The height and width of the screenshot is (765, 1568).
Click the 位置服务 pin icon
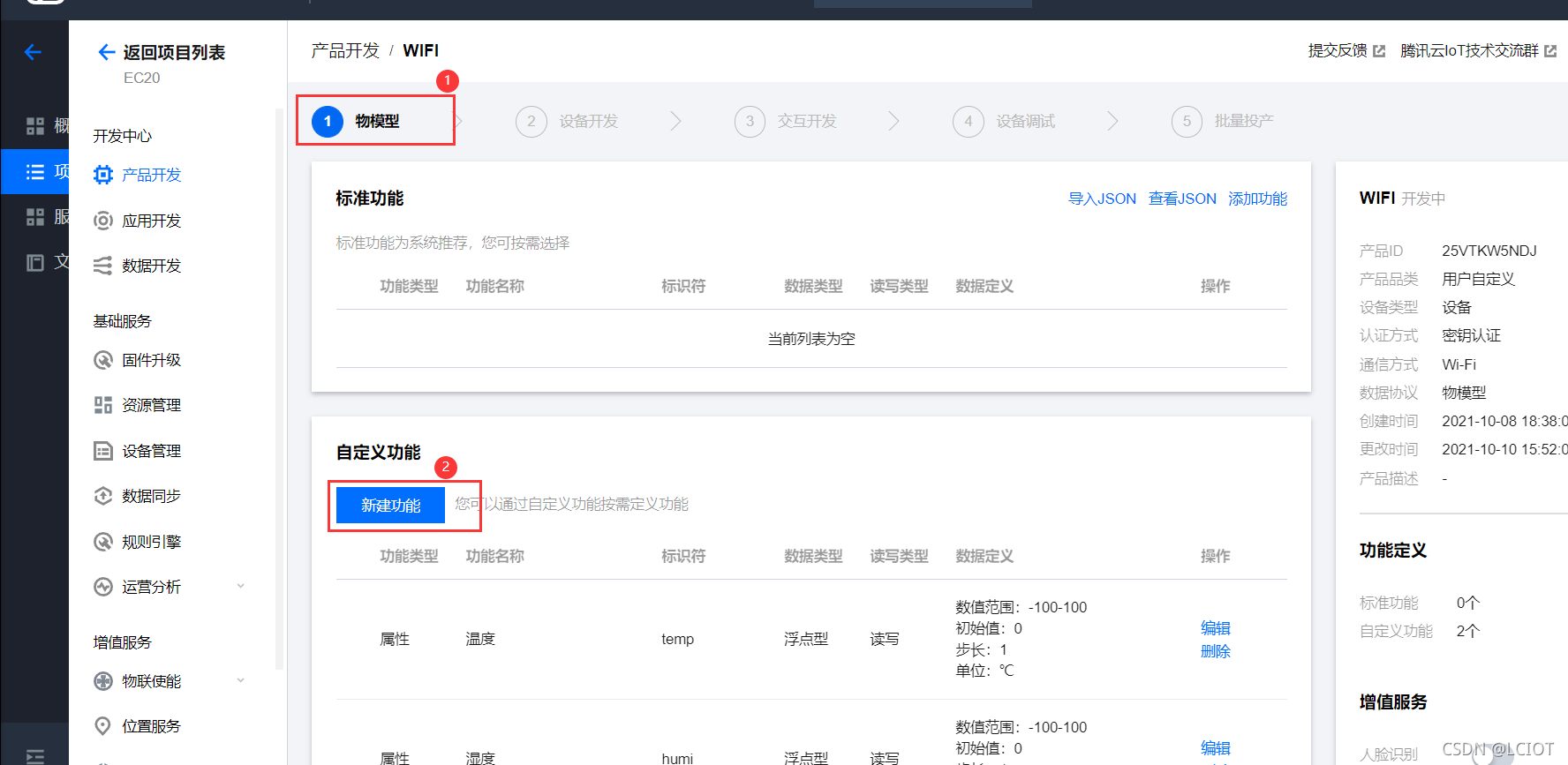click(x=103, y=726)
